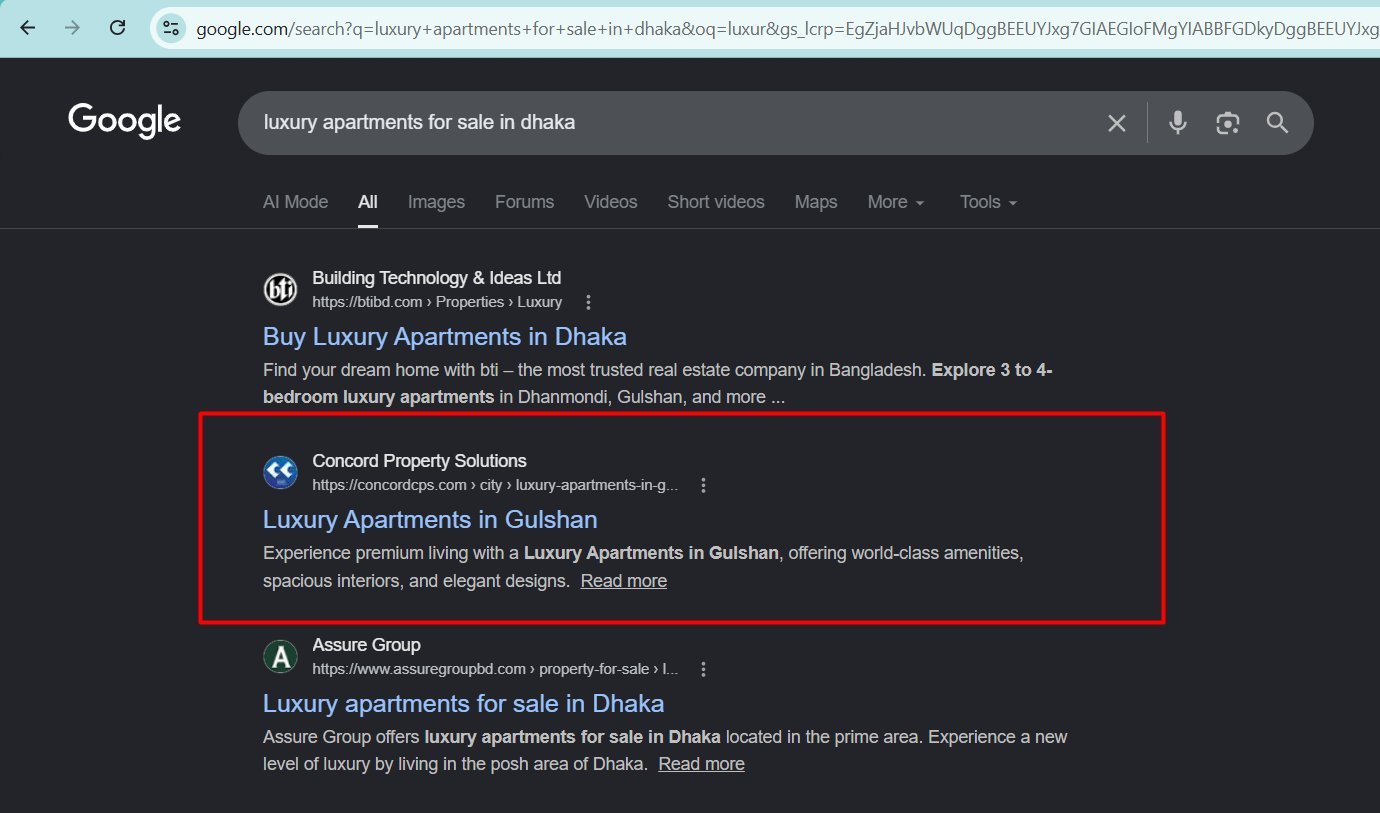Open Buy Luxury Apartments in Dhaka link

[x=445, y=336]
